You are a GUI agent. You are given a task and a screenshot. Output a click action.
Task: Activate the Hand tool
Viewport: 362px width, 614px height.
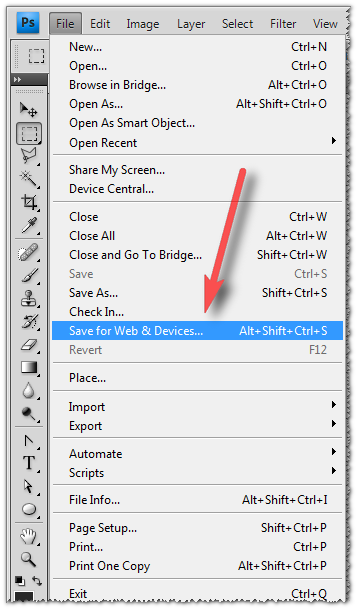[x=29, y=536]
